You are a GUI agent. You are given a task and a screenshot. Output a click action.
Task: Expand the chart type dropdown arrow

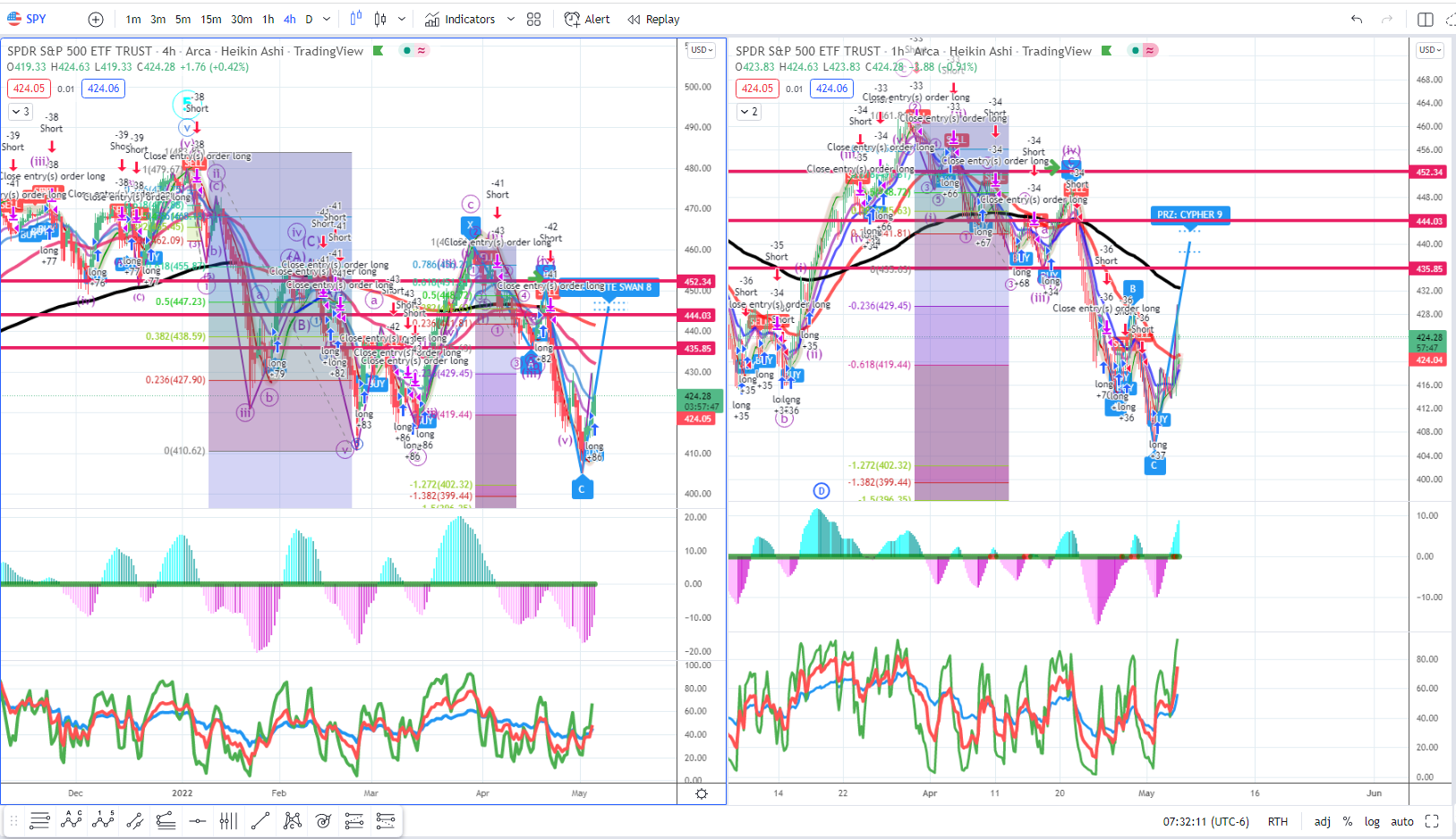pyautogui.click(x=402, y=19)
